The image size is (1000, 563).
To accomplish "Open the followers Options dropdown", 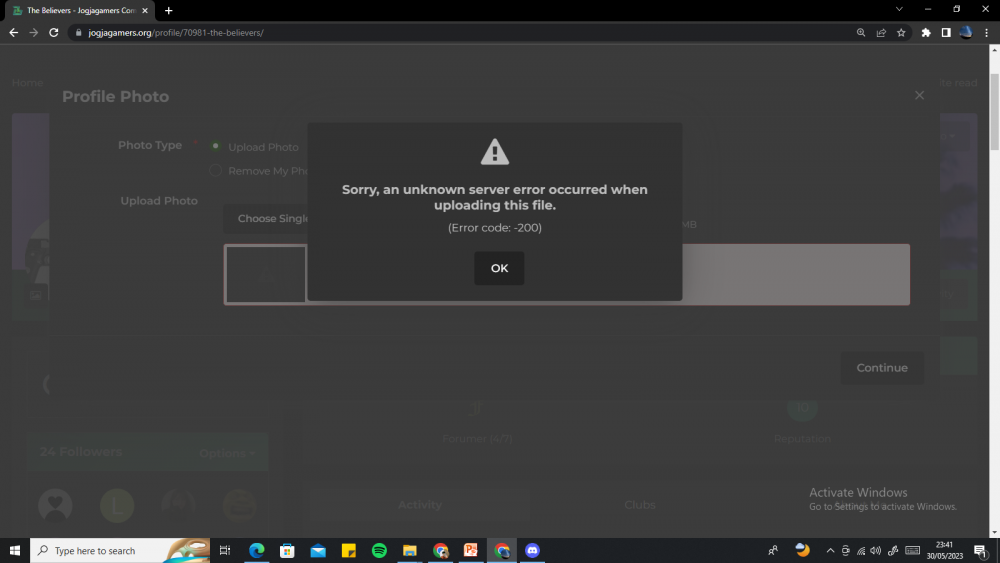I will point(227,453).
